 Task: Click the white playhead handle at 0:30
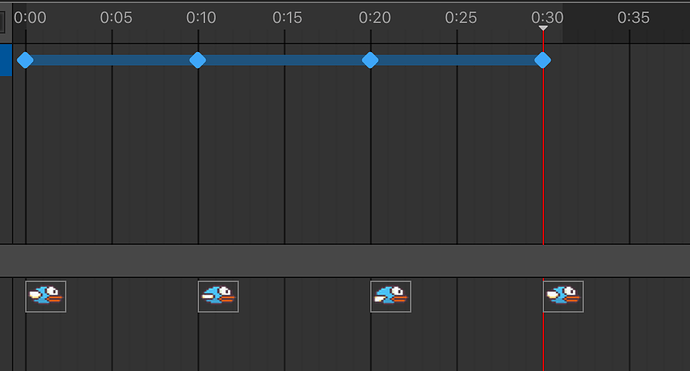click(543, 28)
